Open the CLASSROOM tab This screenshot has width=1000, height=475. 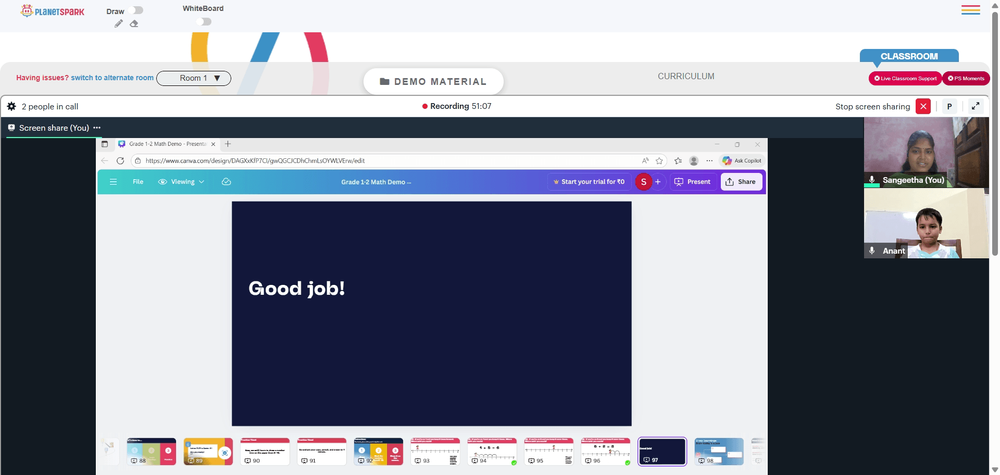909,56
